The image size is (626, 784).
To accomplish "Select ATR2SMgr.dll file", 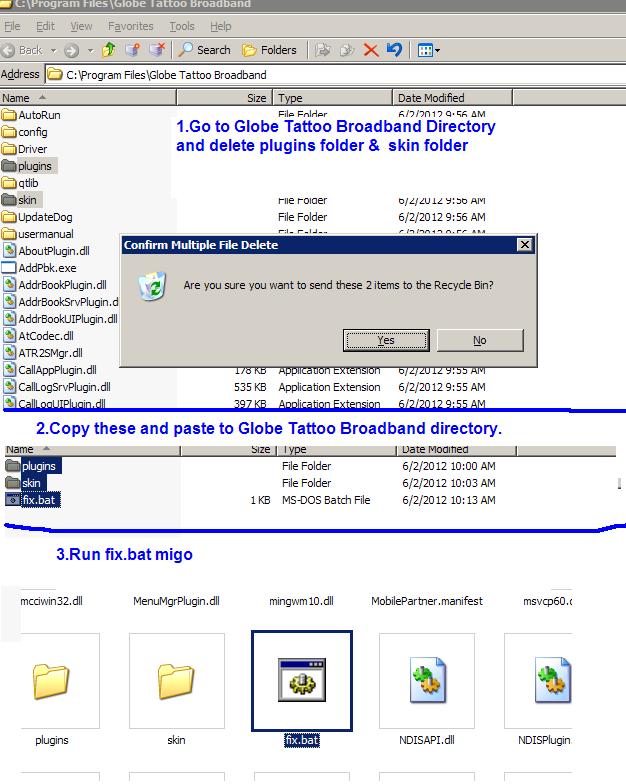I will (x=43, y=353).
